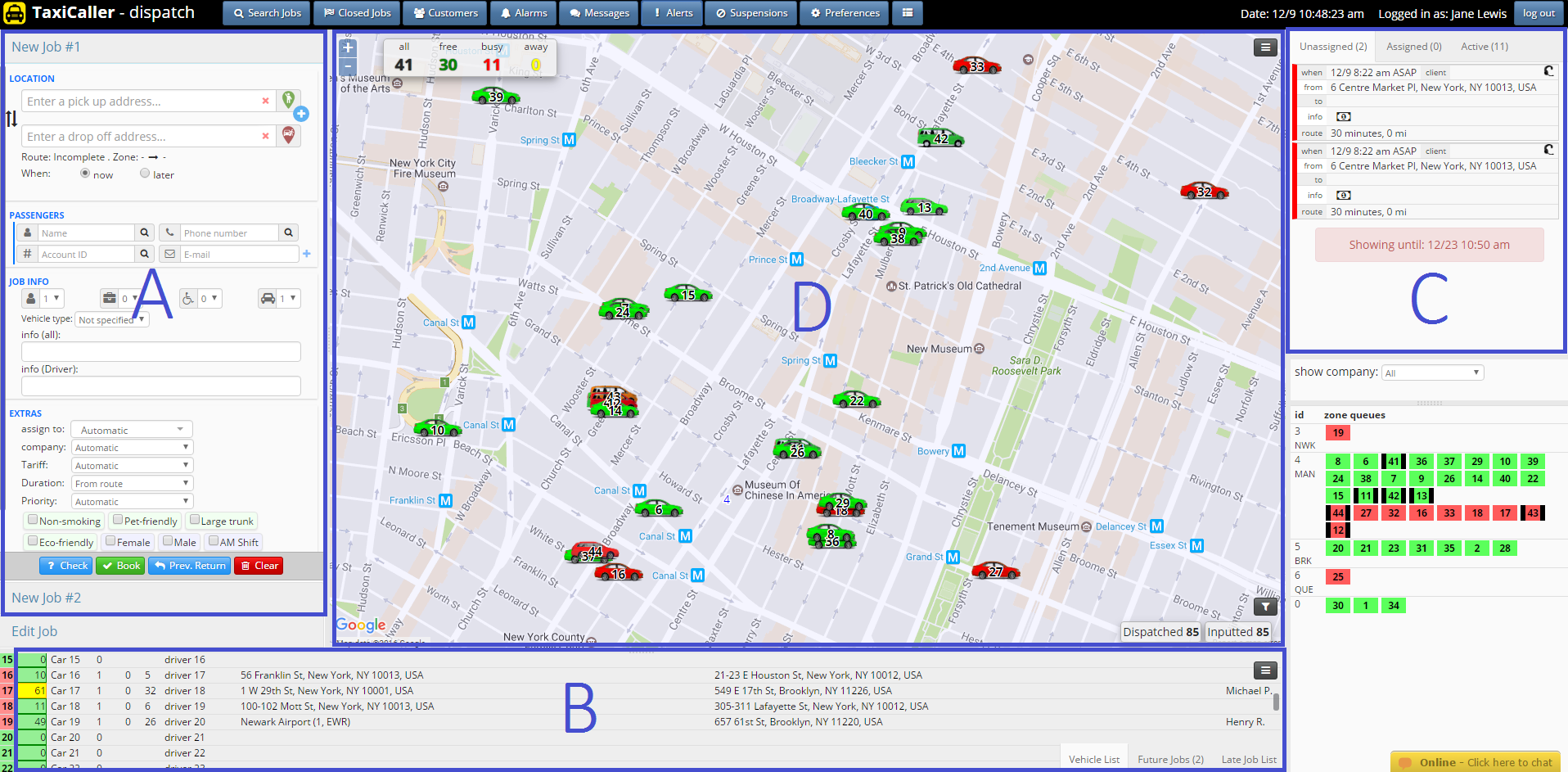Click the red drop-off location pin icon

point(288,135)
